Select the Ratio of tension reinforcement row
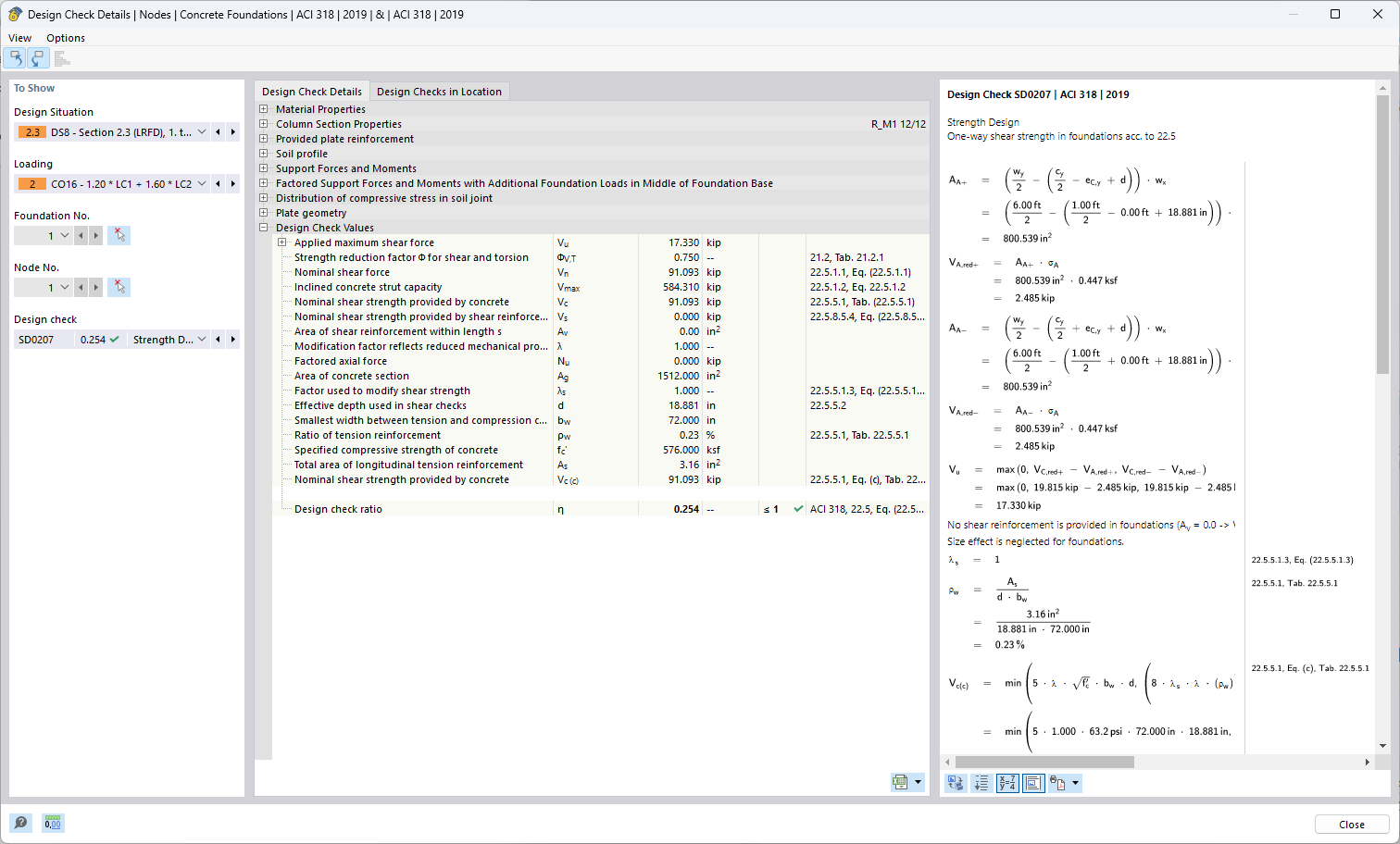This screenshot has height=844, width=1400. [601, 435]
